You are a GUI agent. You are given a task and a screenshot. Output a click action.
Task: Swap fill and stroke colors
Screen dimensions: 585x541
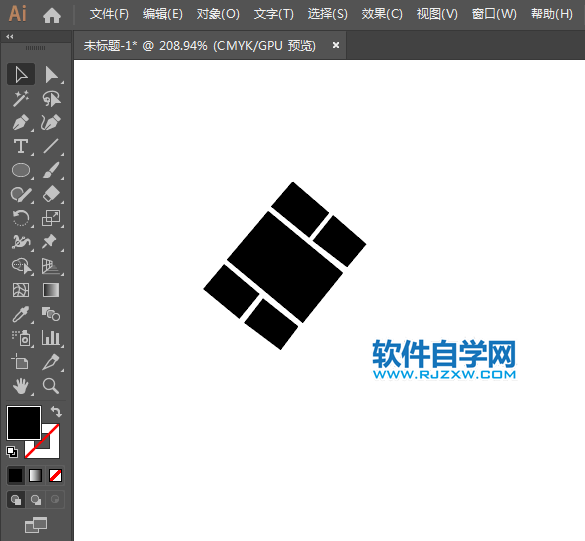coord(56,411)
